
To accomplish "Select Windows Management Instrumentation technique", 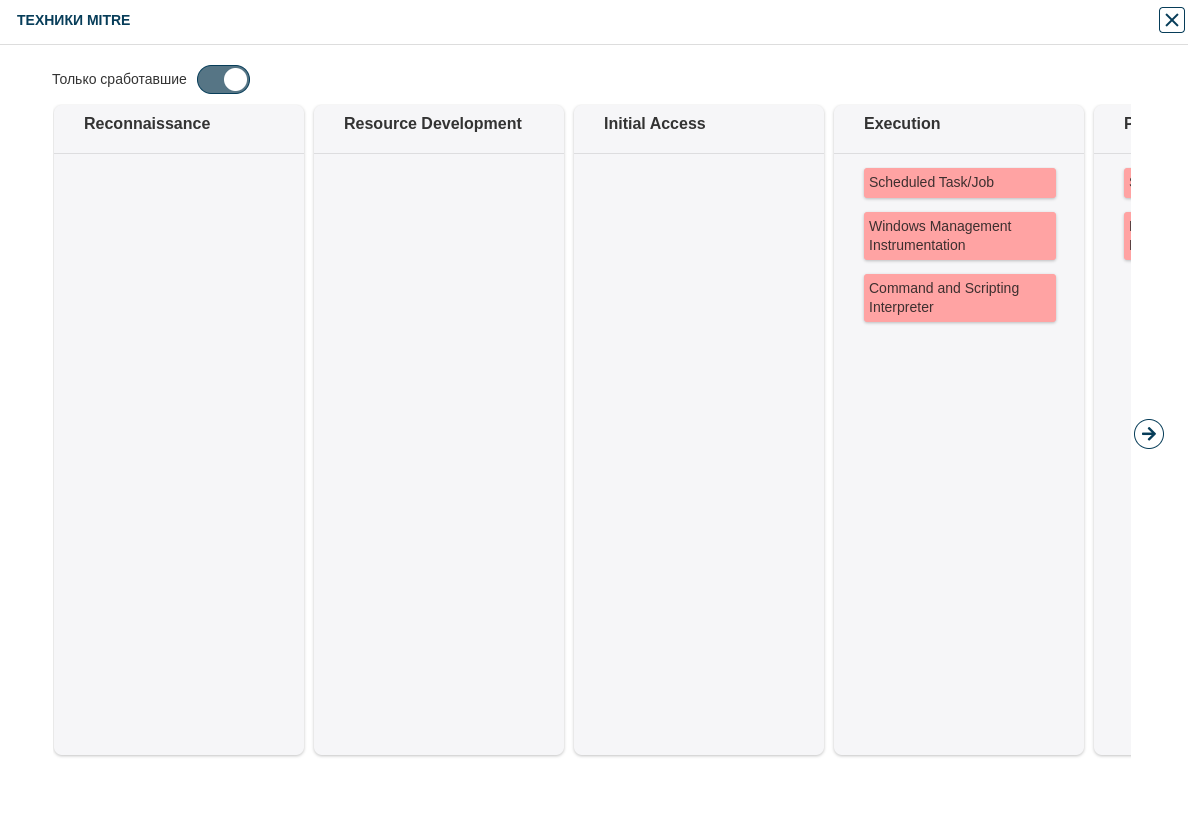I will 959,236.
